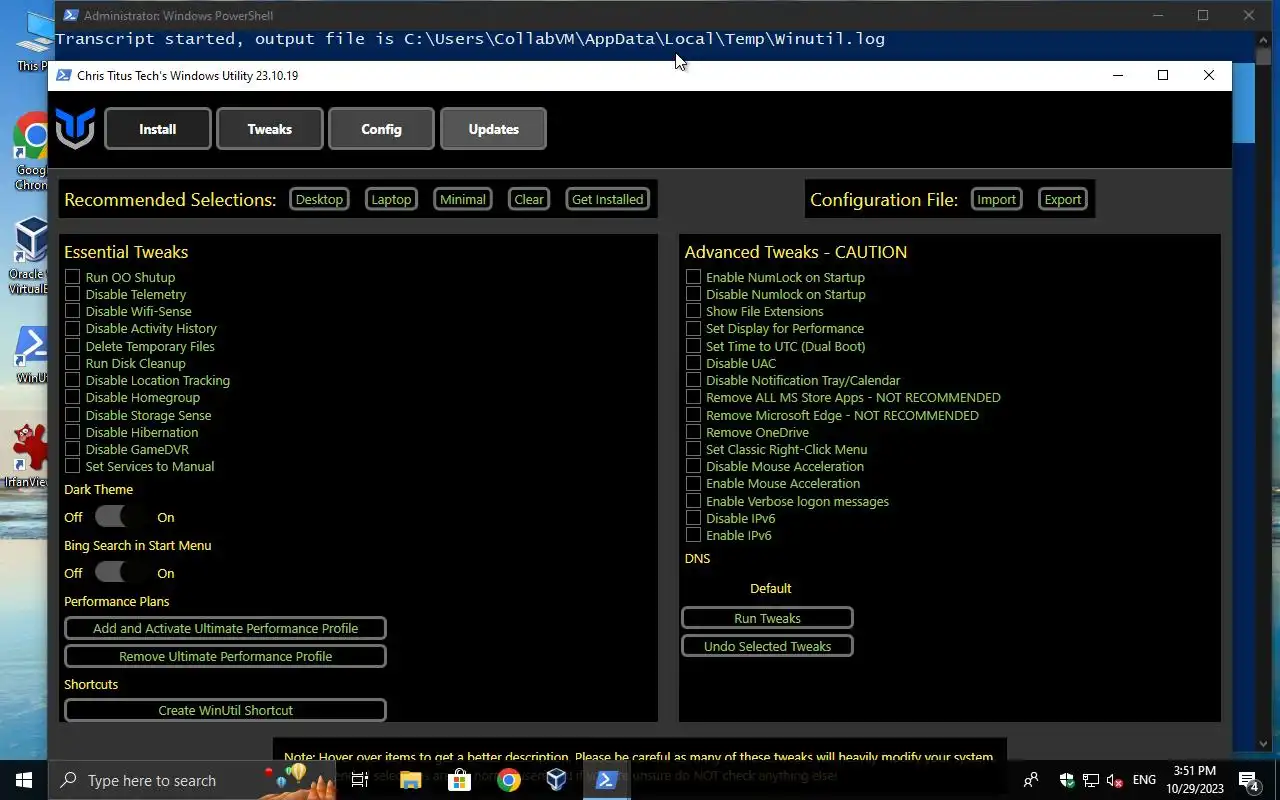This screenshot has height=800, width=1280.
Task: Launch File Explorer from the taskbar
Action: [x=410, y=780]
